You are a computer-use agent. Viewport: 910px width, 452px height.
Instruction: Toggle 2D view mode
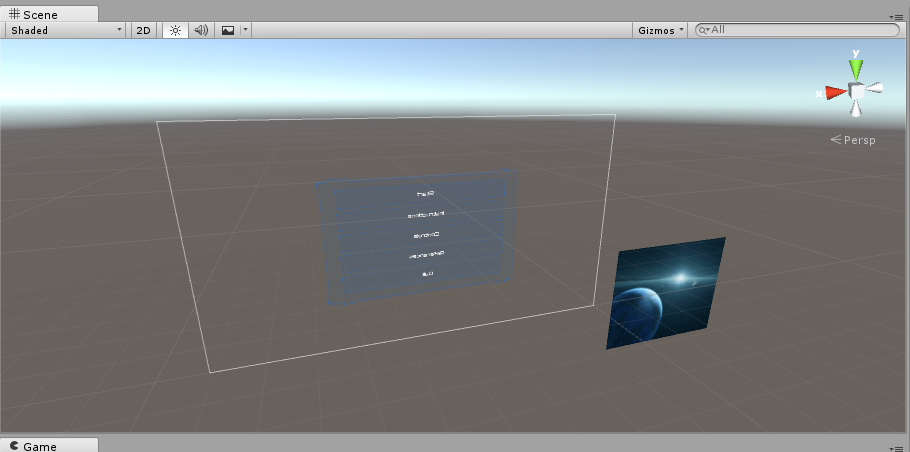pyautogui.click(x=143, y=30)
